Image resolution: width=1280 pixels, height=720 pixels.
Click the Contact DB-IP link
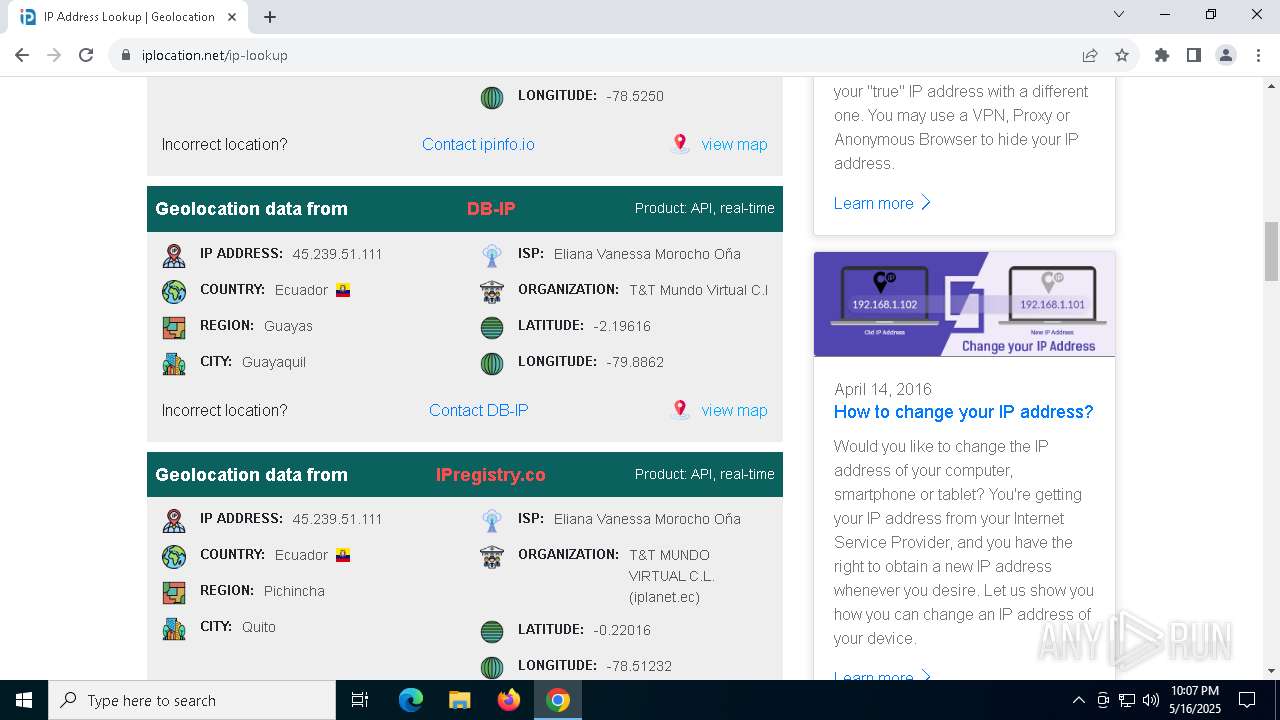coord(478,410)
